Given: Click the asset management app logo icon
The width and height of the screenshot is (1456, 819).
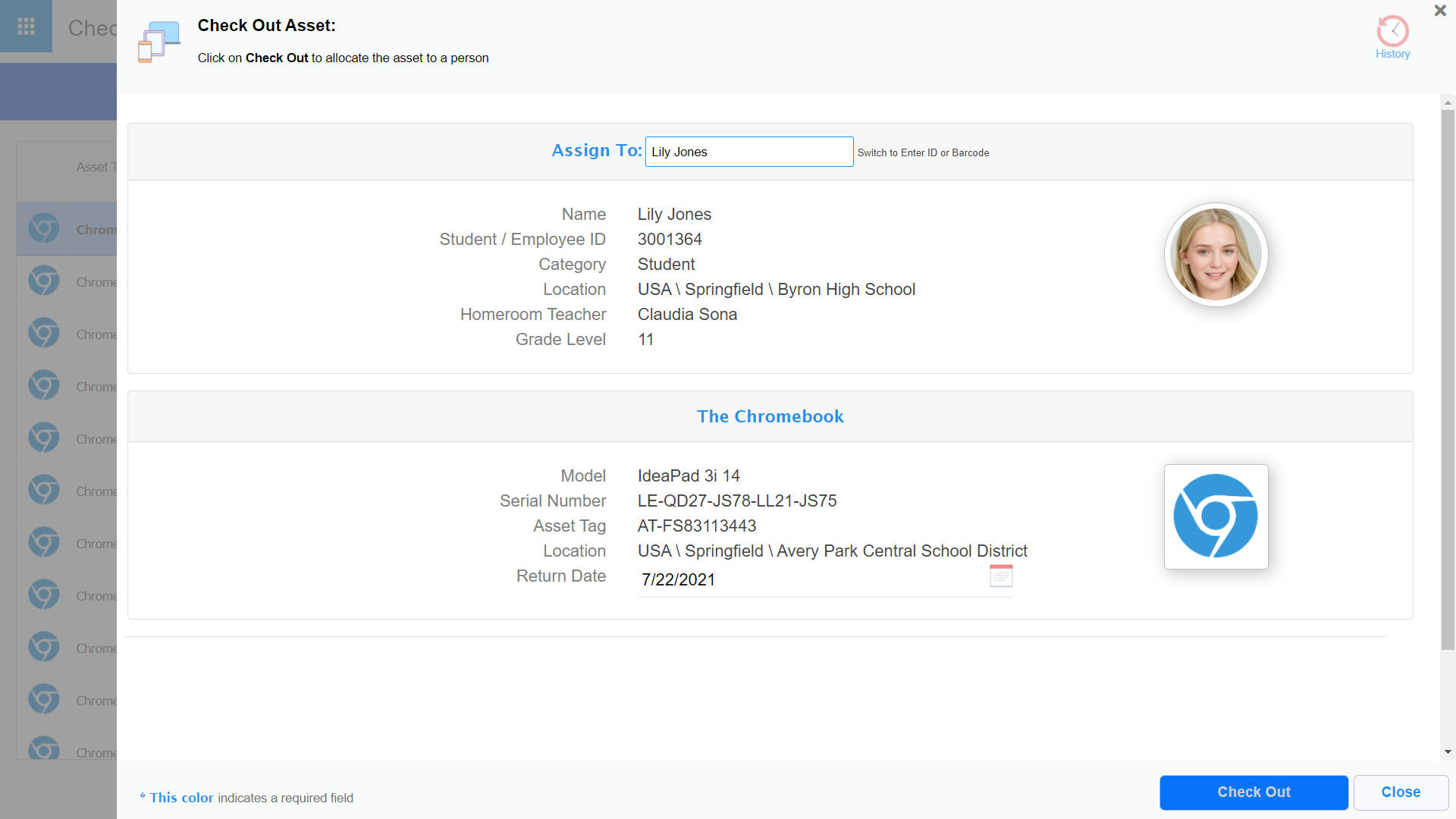Looking at the screenshot, I should pyautogui.click(x=160, y=37).
